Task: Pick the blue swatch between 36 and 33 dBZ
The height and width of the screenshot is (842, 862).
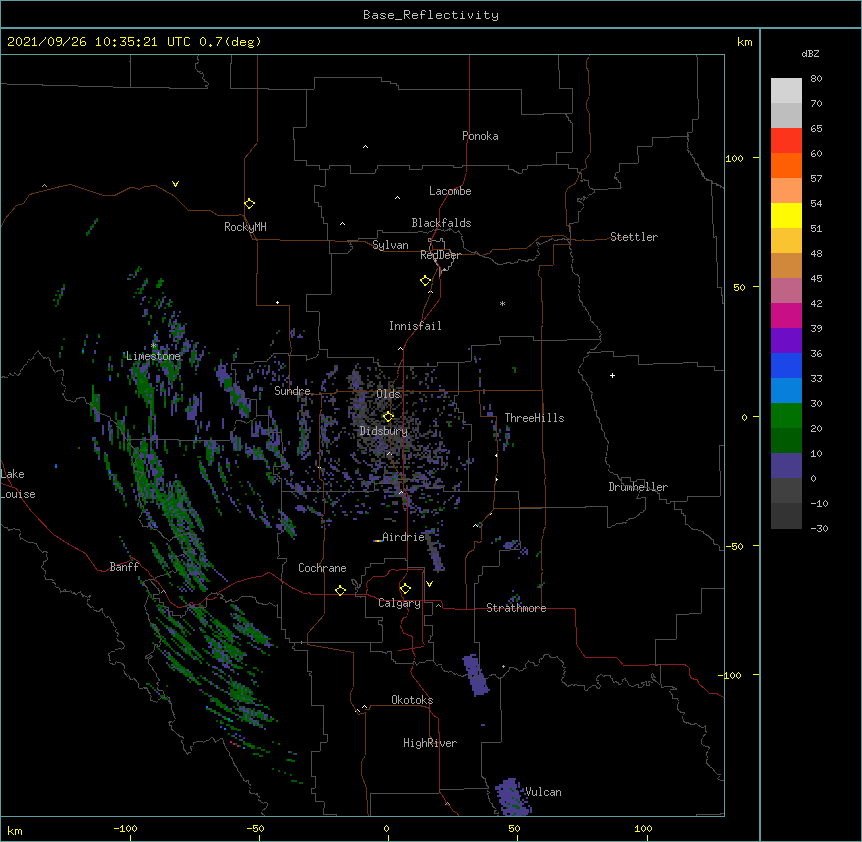Action: 786,365
